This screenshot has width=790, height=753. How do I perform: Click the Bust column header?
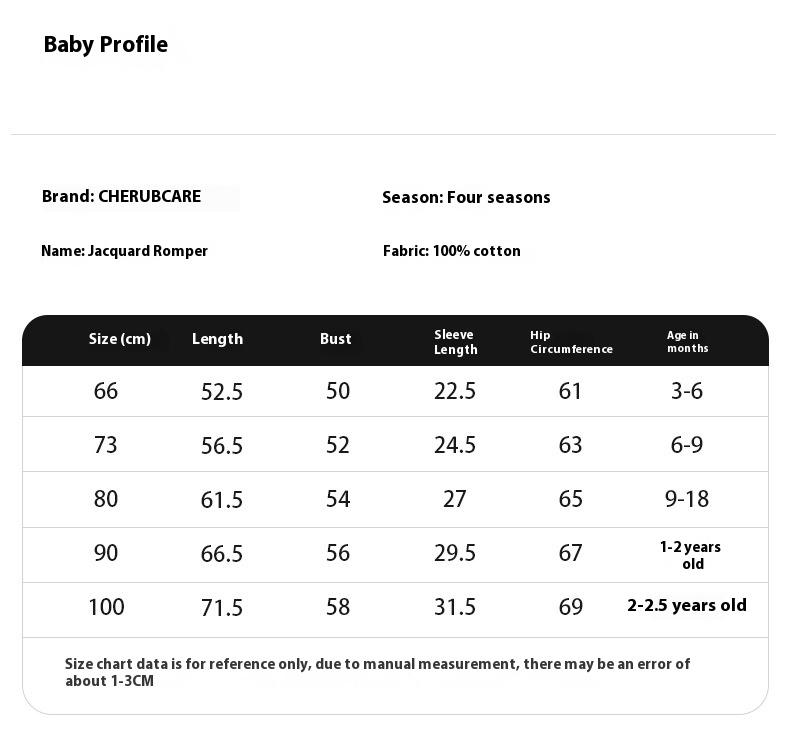(336, 339)
